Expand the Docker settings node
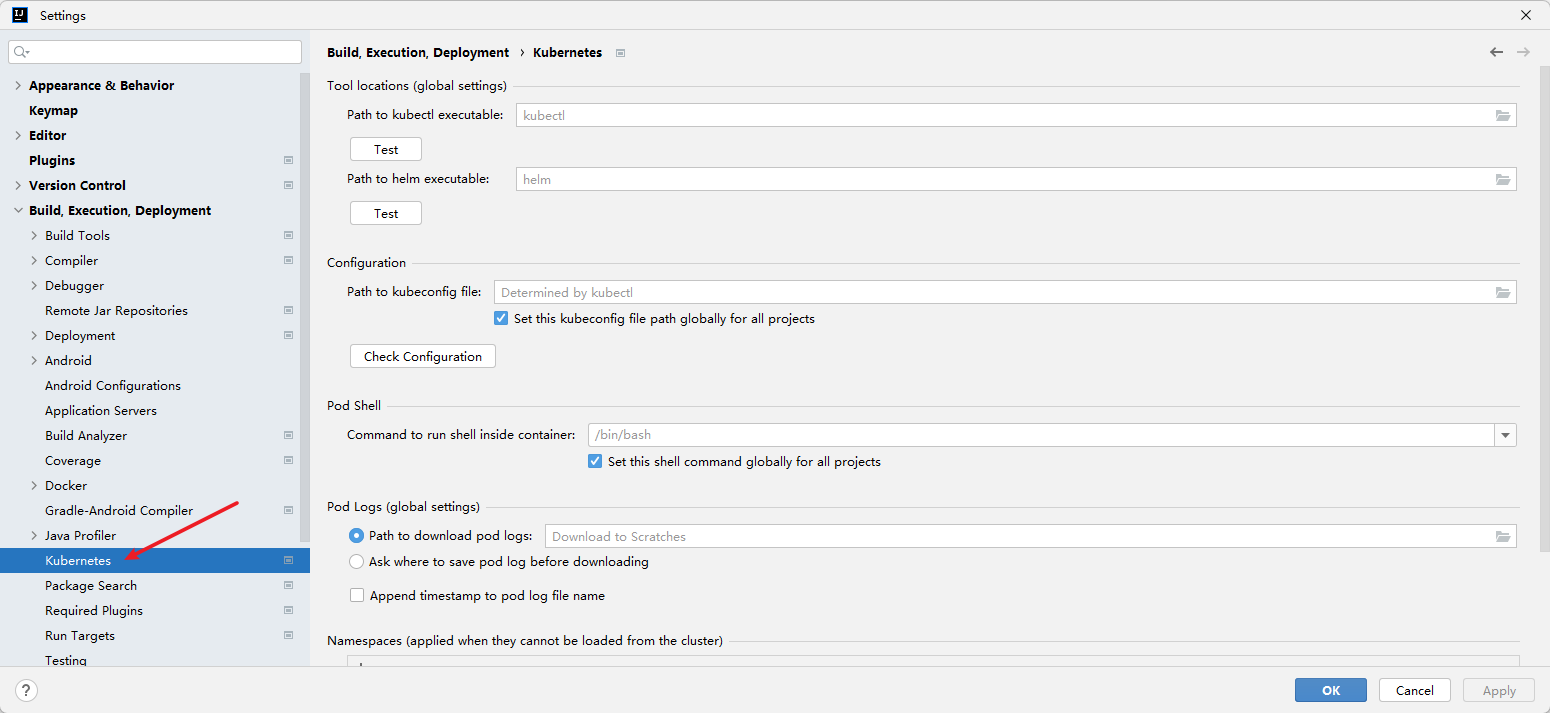 pos(34,486)
